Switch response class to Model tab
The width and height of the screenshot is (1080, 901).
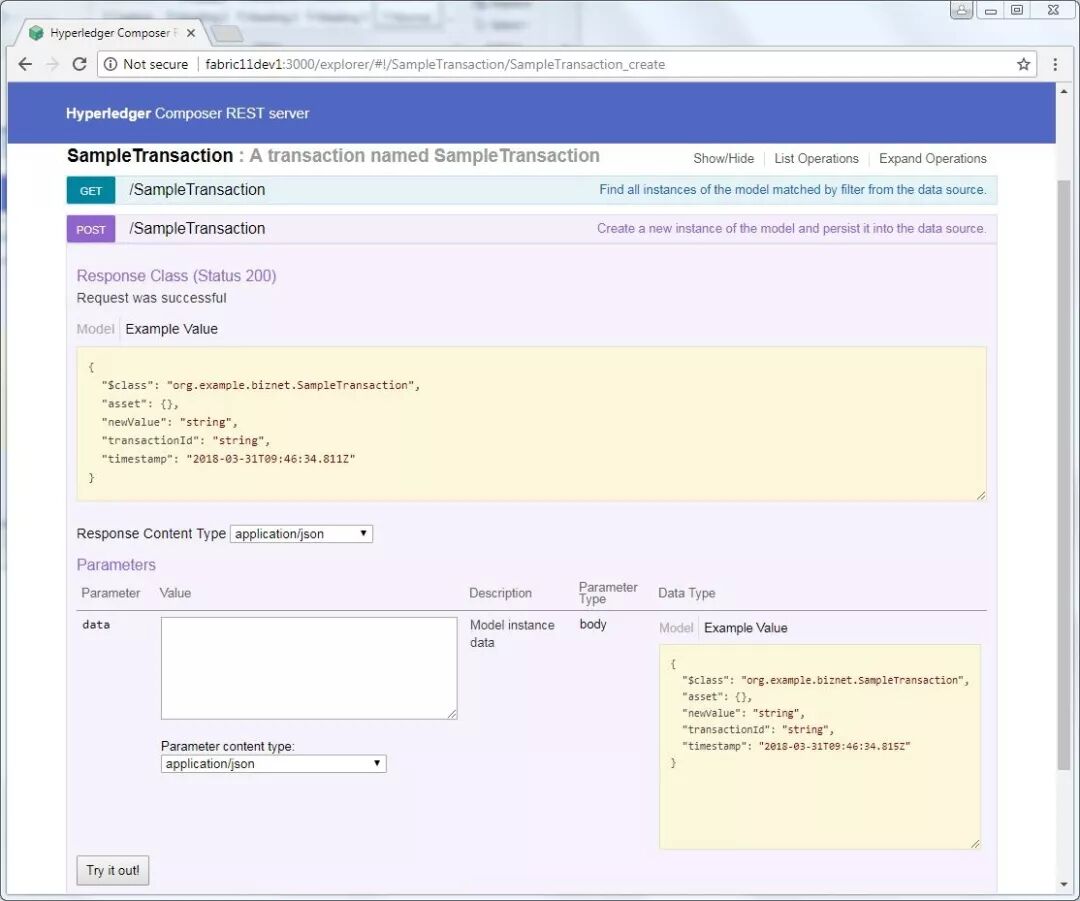tap(95, 329)
